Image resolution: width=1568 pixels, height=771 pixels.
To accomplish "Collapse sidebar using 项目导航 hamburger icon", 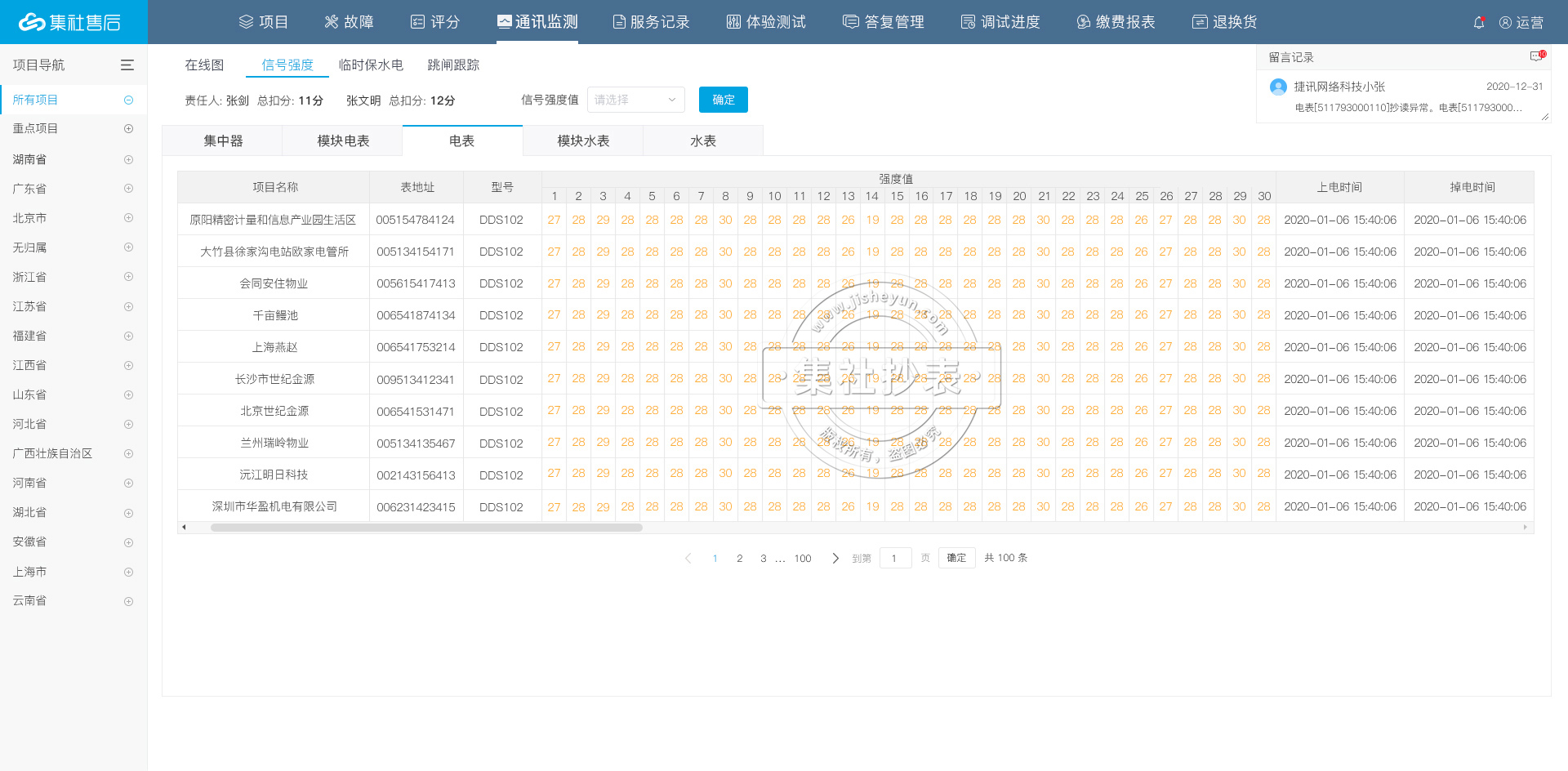I will click(127, 65).
